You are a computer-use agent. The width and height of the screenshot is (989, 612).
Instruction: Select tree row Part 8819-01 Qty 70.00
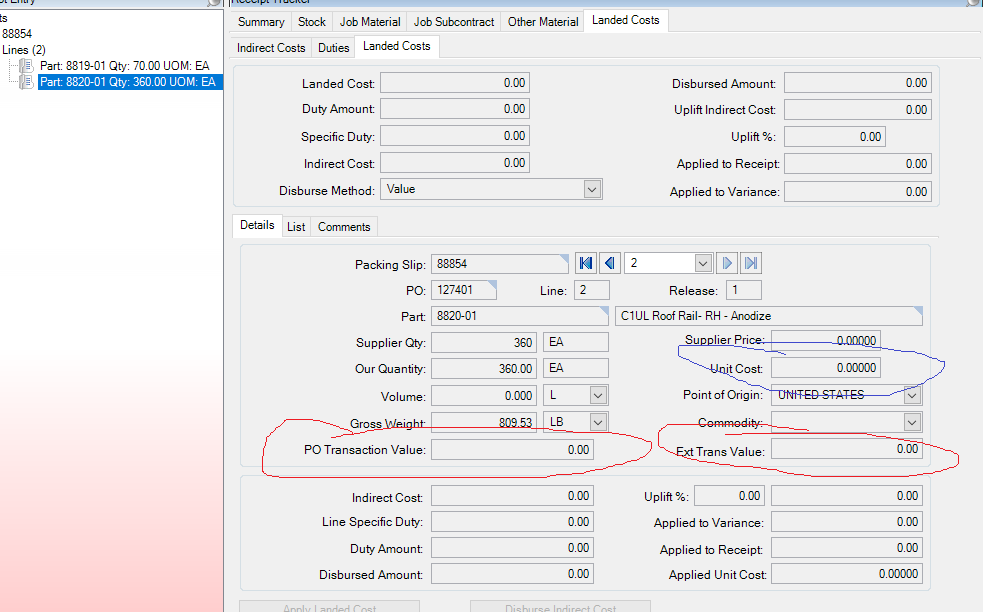pyautogui.click(x=124, y=66)
